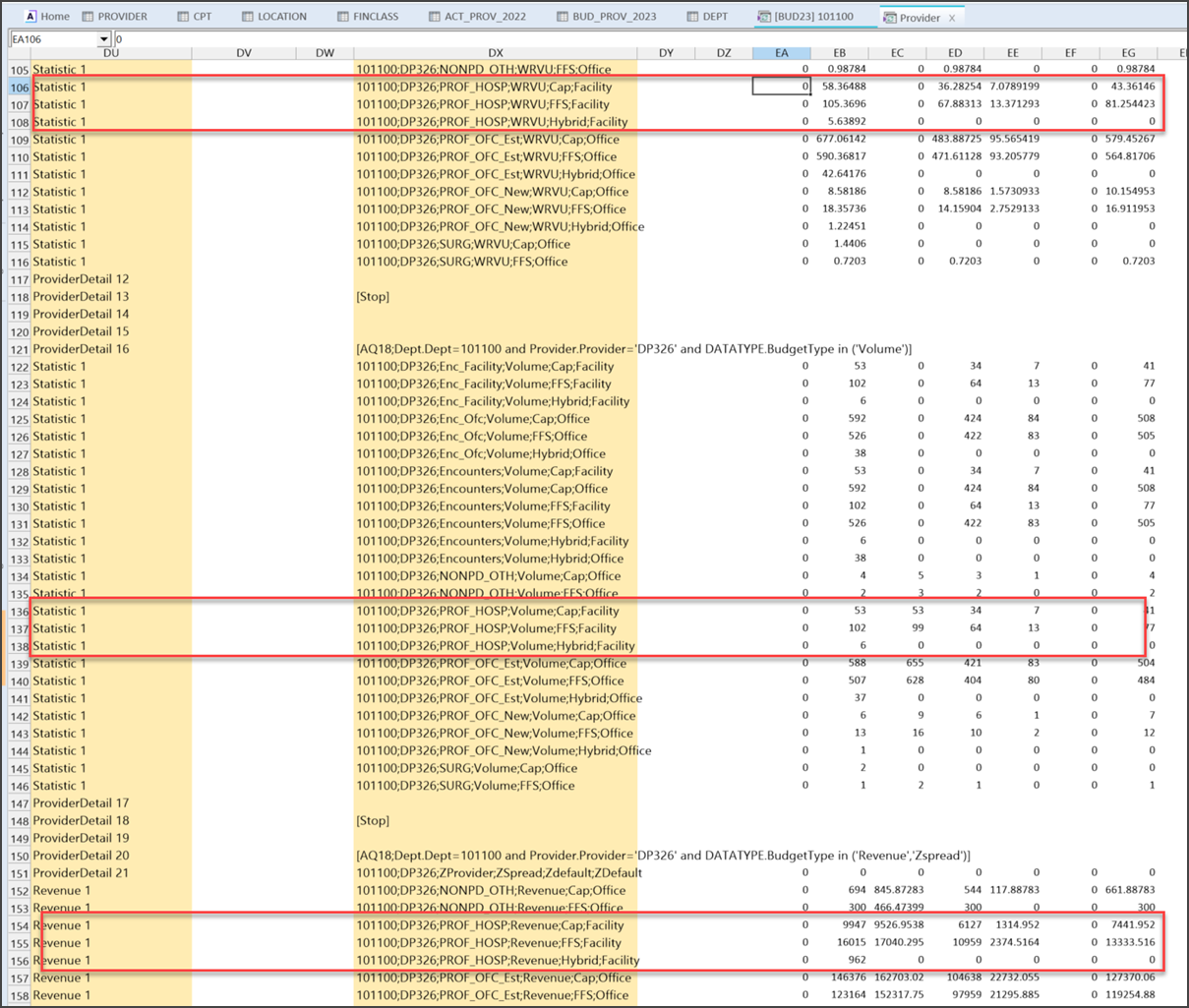
Task: Select the highlighted EA column header
Action: click(x=781, y=53)
